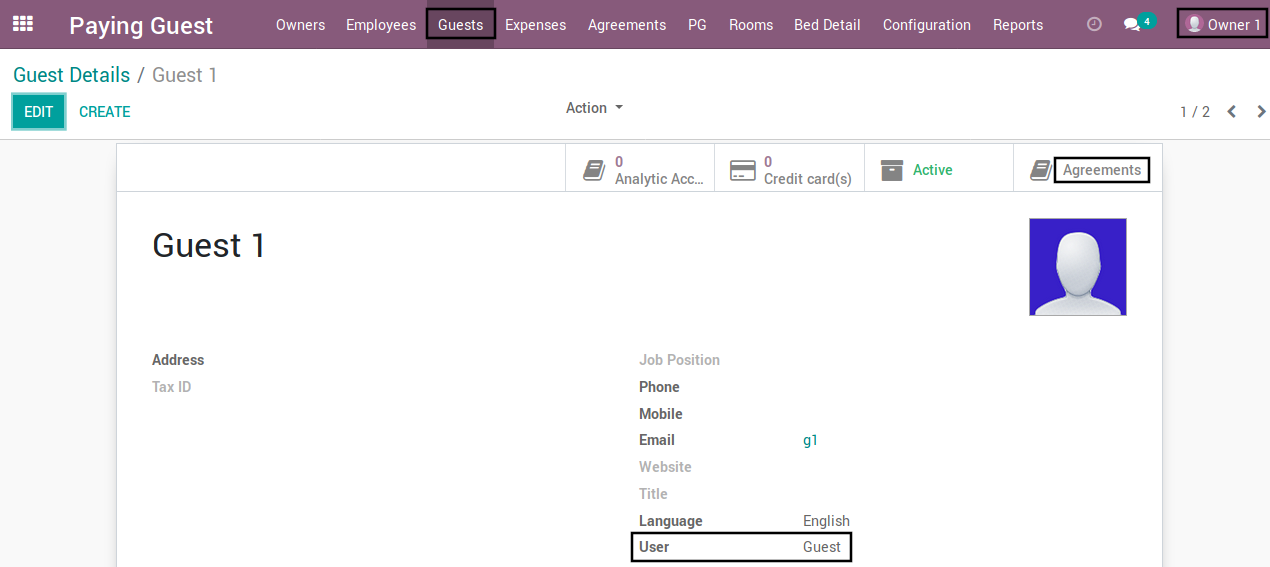
Task: Click the Language field label
Action: coord(671,521)
